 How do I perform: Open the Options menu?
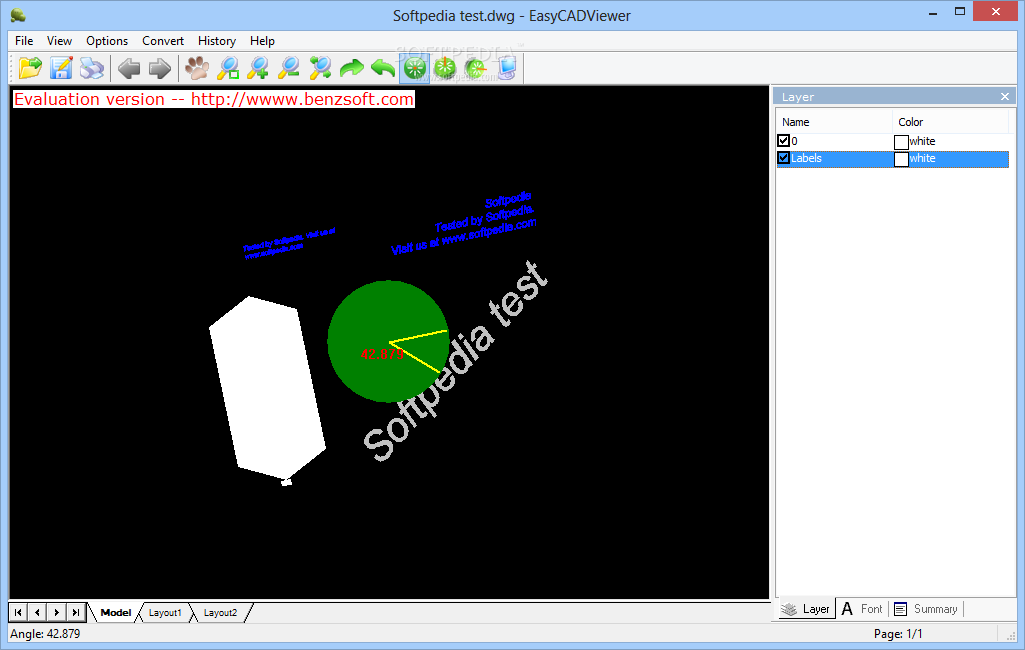[107, 41]
